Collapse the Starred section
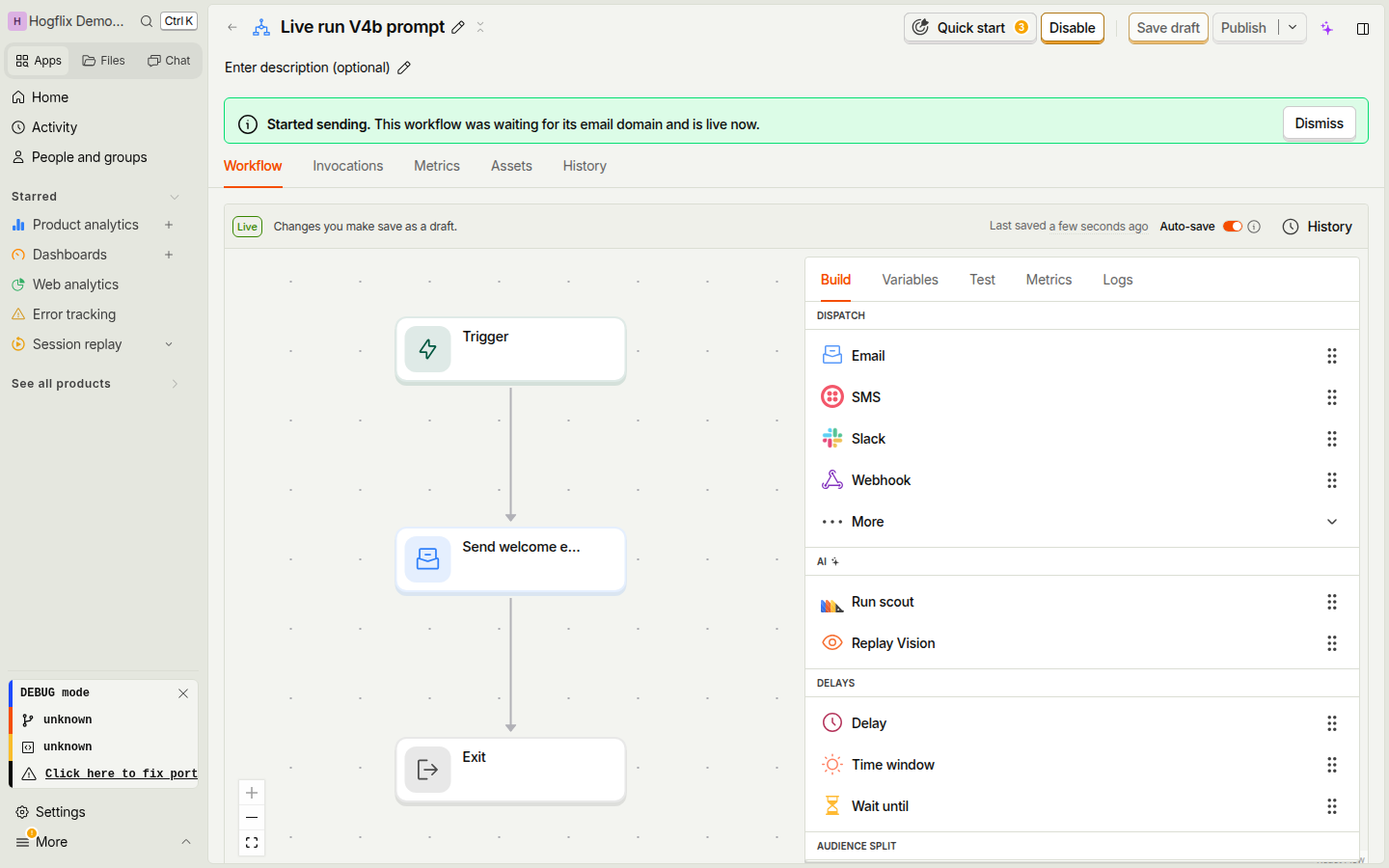This screenshot has width=1389, height=868. pos(175,197)
